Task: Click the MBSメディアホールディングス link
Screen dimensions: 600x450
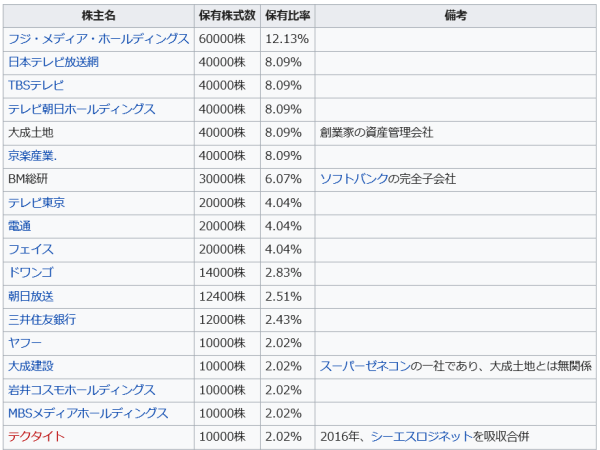Action: click(x=87, y=413)
